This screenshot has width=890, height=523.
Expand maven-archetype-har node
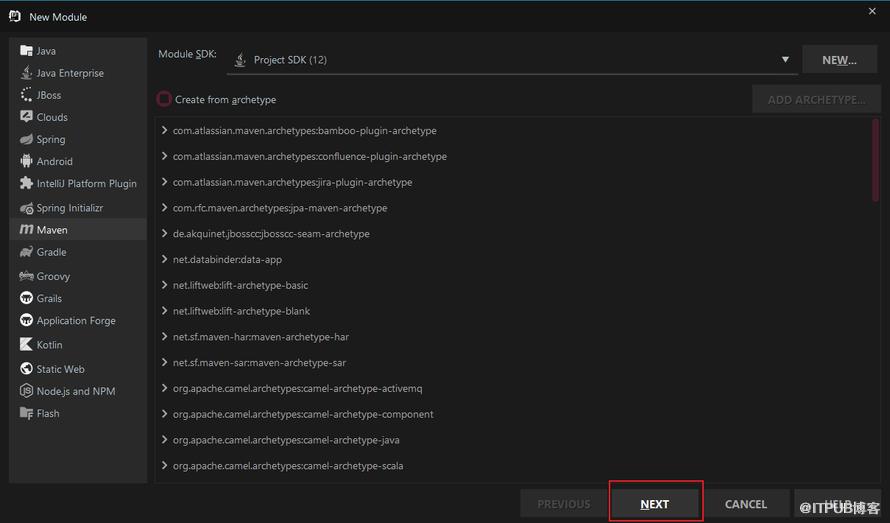tap(164, 336)
